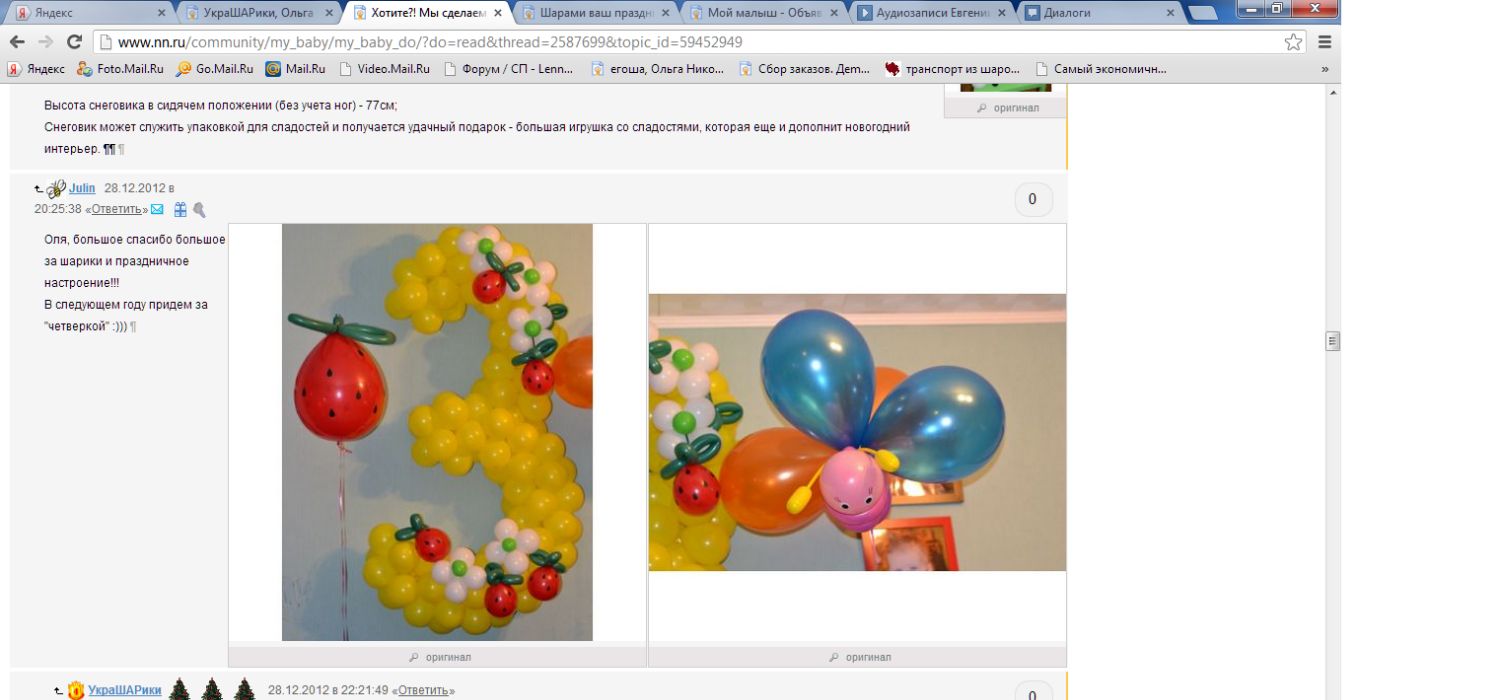
Task: Open the Форум / СП - Lenn... bookmark
Action: (x=509, y=69)
